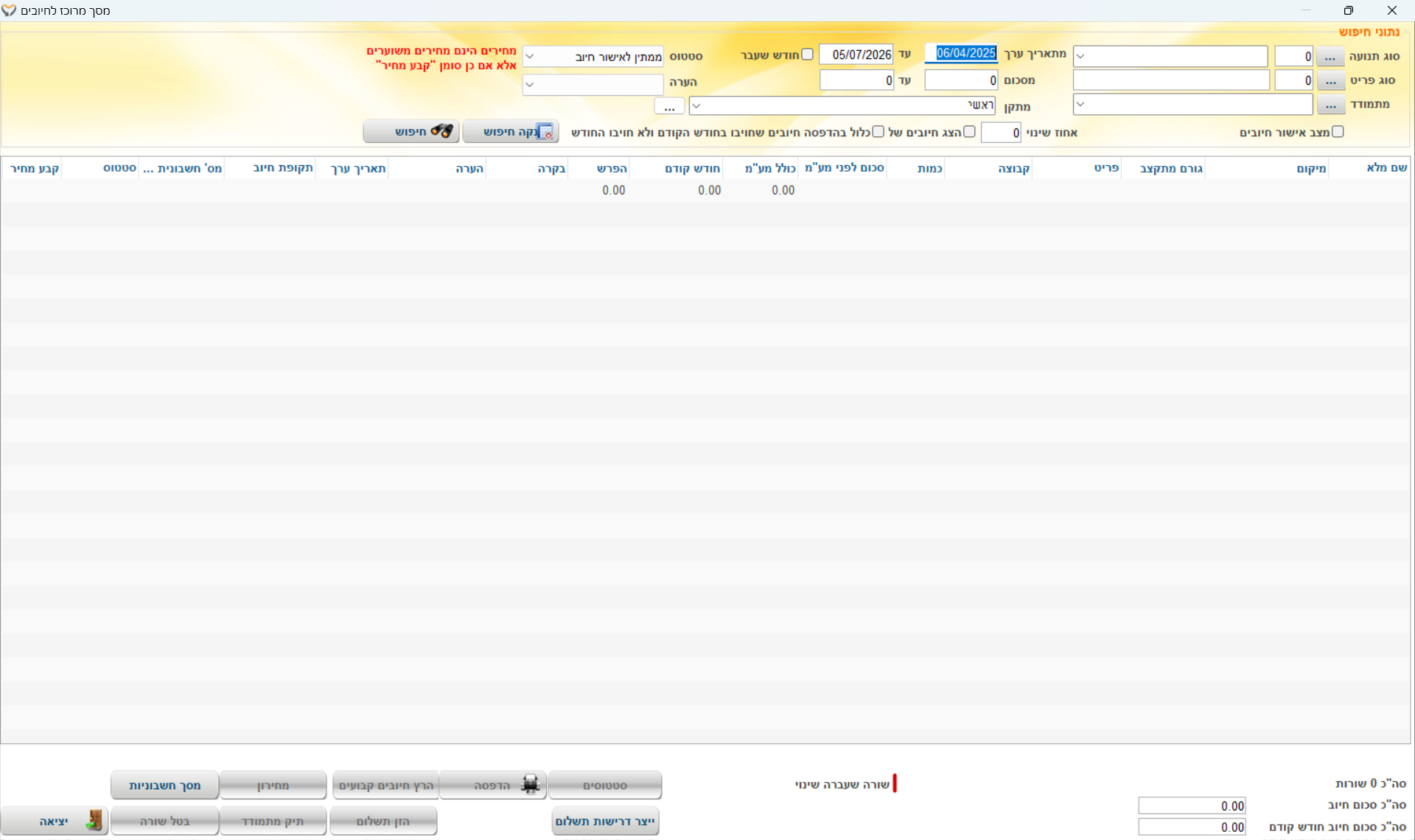Click the ellipsis button beside מתקן
Image resolution: width=1415 pixels, height=840 pixels.
pyautogui.click(x=669, y=107)
